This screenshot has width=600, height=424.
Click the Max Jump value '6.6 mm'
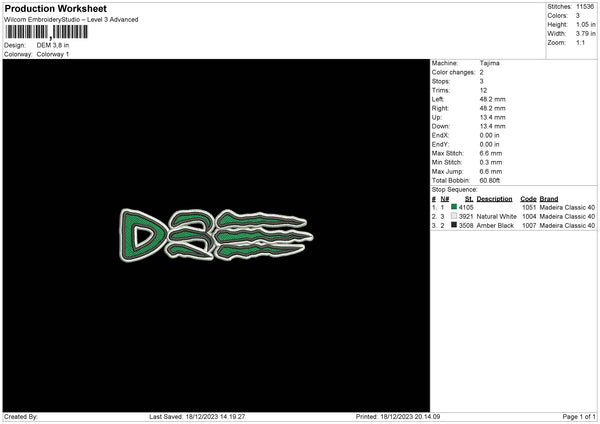(x=491, y=171)
